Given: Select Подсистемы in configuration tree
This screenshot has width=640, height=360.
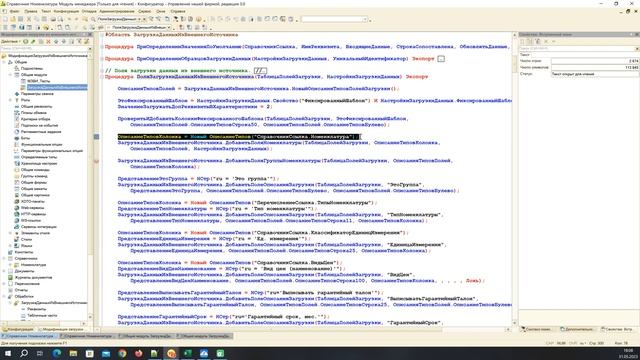Looking at the screenshot, I should click(32, 68).
